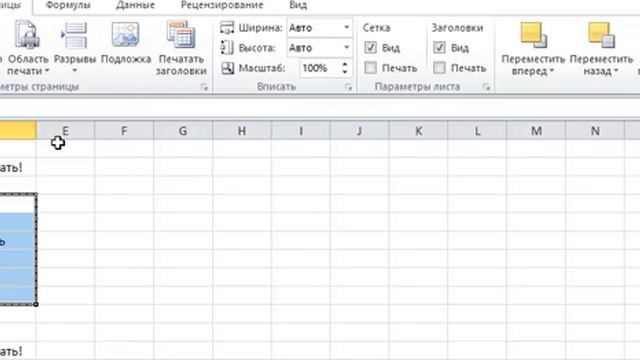Switch to the Рецензирование tab
The height and width of the screenshot is (360, 640).
[222, 5]
